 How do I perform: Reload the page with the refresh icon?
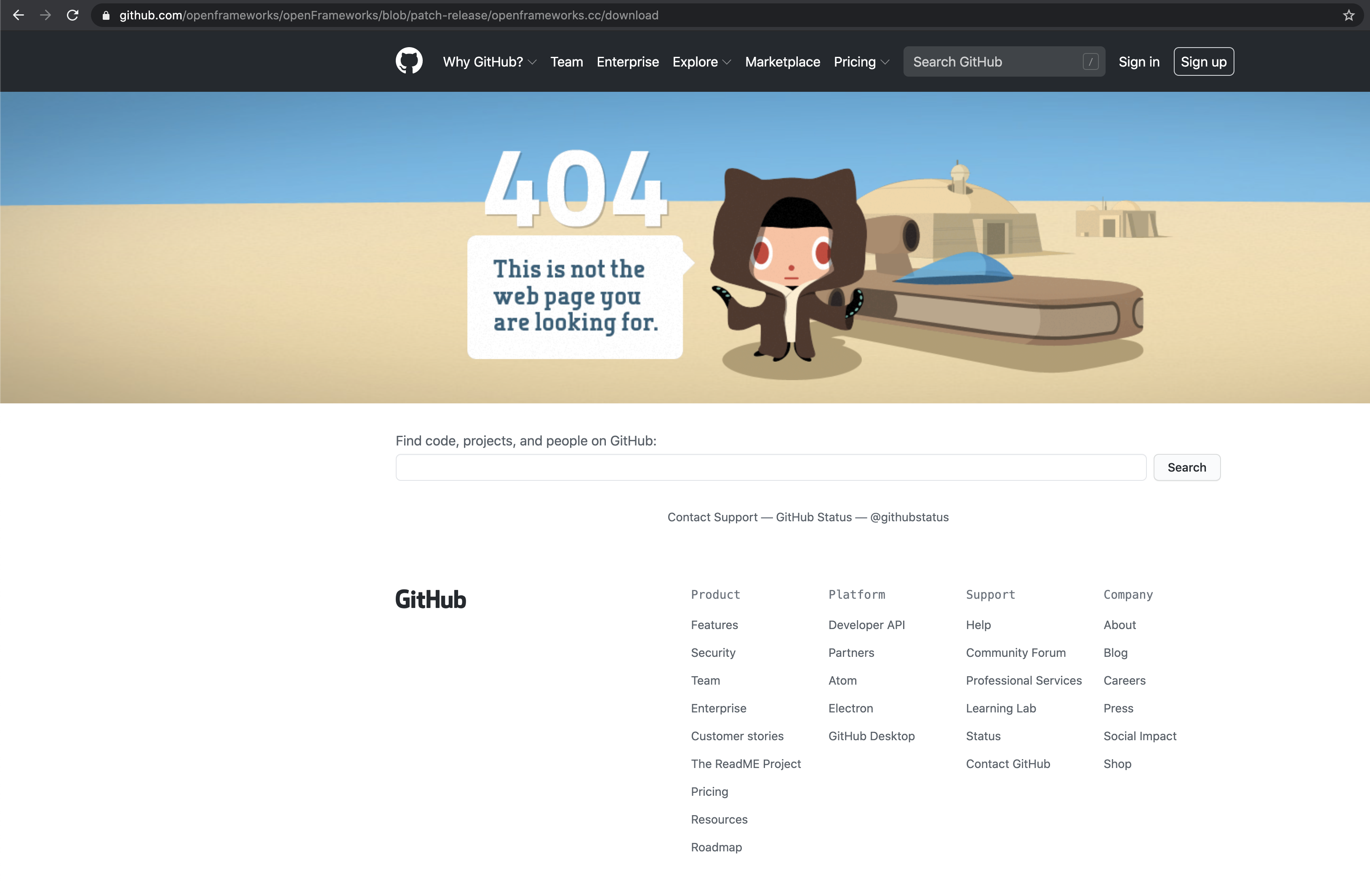point(72,15)
